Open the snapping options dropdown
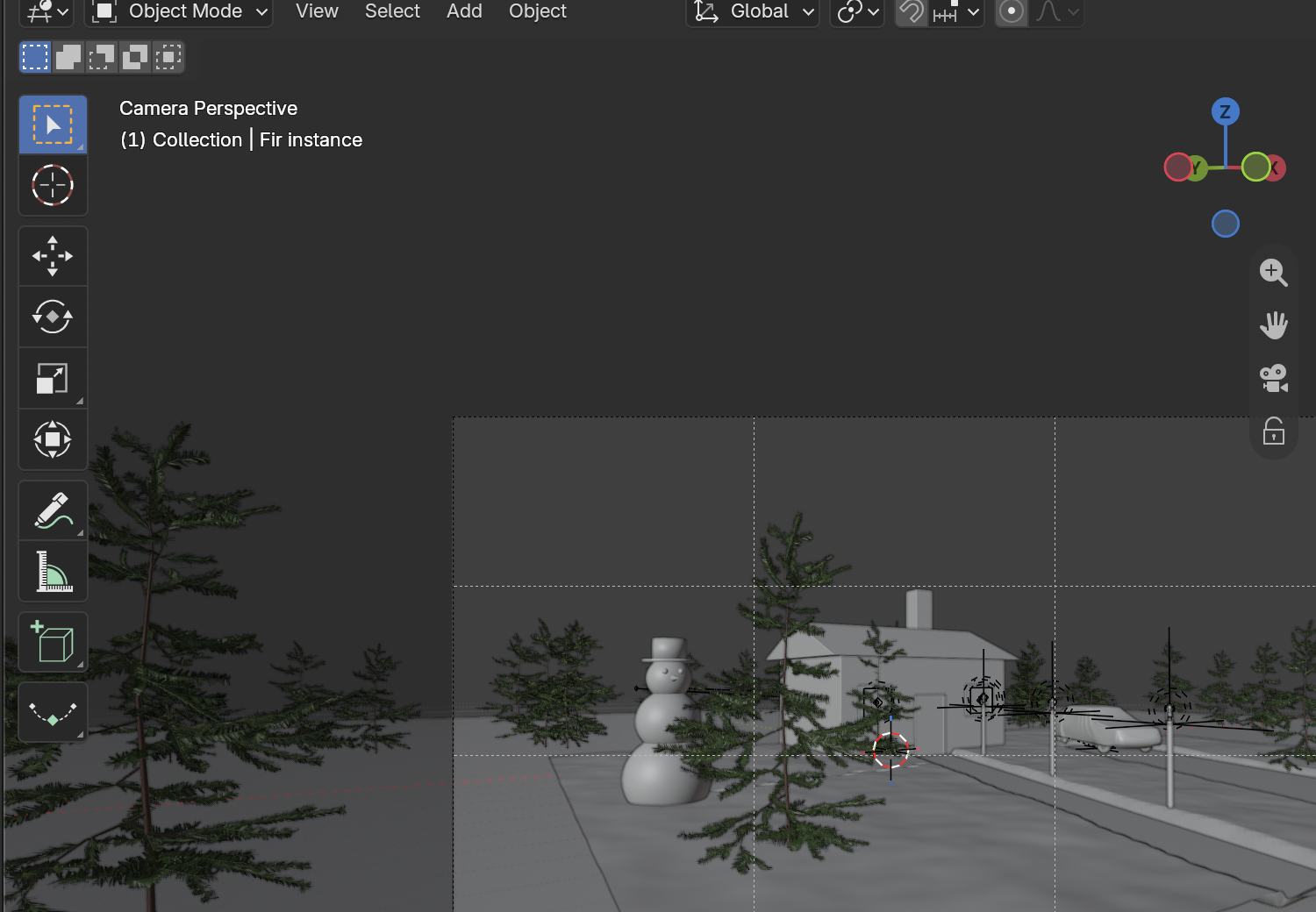Screen dimensions: 1316x912 pos(956,12)
